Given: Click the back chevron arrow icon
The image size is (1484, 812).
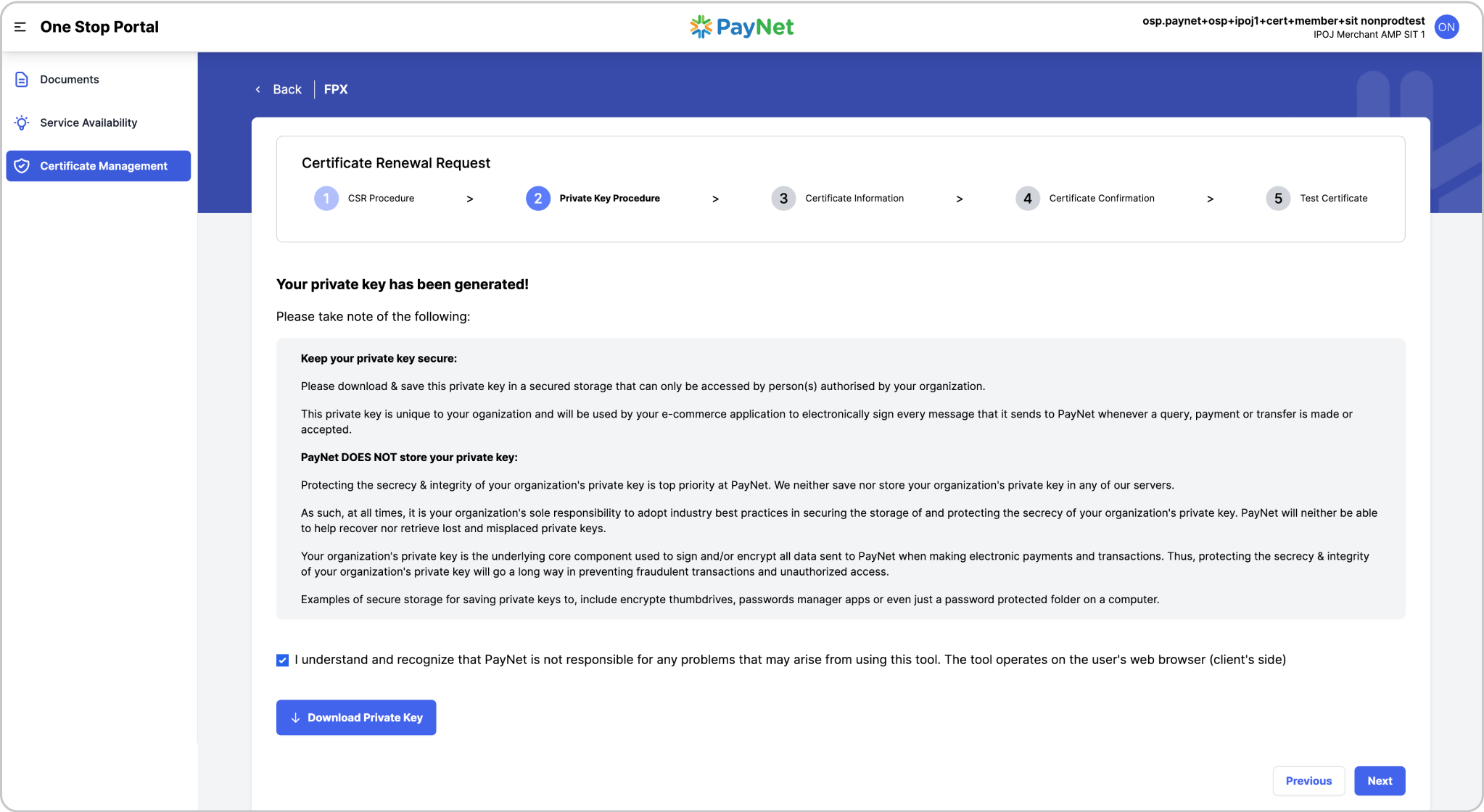Looking at the screenshot, I should click(257, 89).
